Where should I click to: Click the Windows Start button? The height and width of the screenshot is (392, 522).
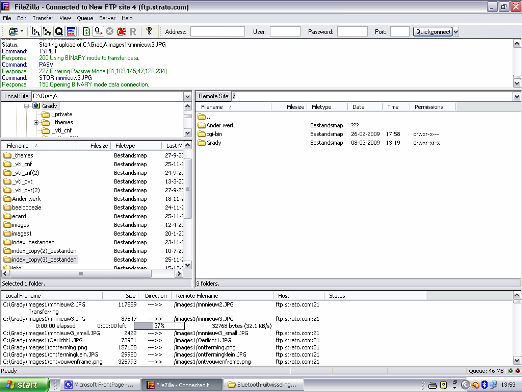(24, 385)
